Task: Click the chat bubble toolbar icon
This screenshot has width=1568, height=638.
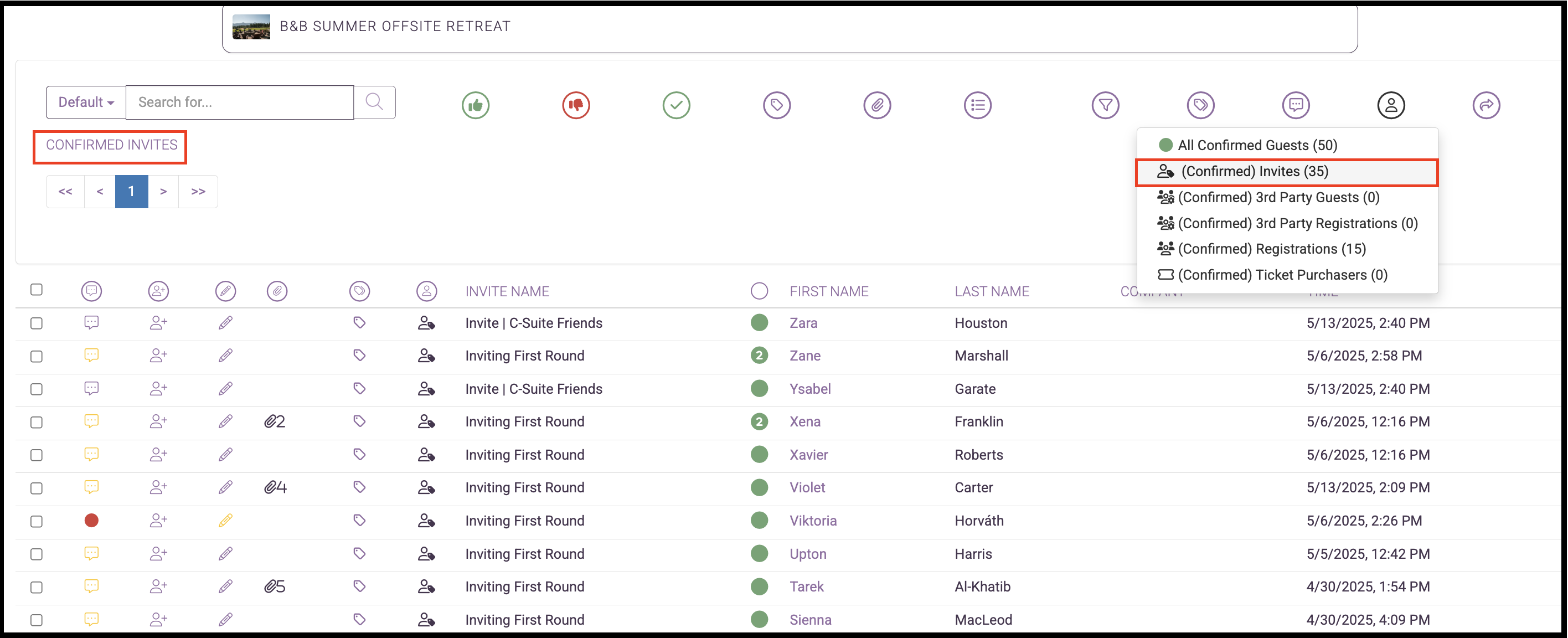Action: [1296, 105]
